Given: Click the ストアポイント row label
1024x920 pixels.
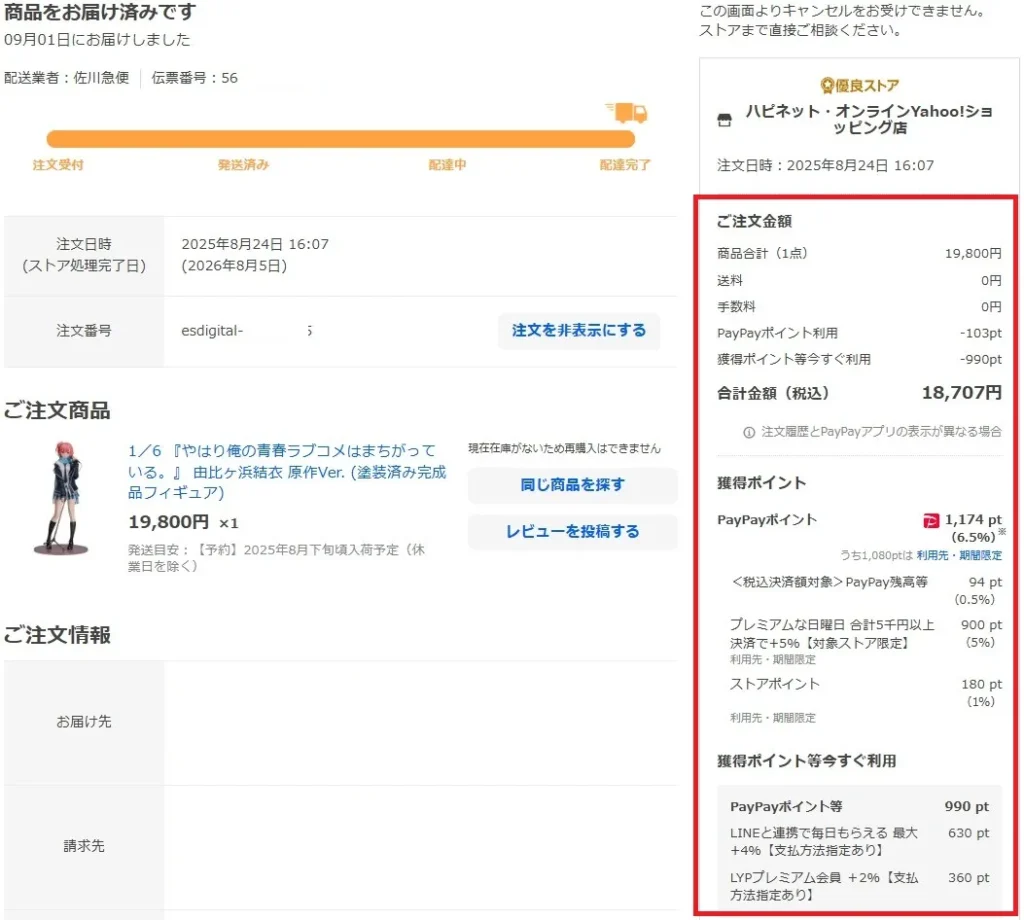Looking at the screenshot, I should pyautogui.click(x=775, y=684).
